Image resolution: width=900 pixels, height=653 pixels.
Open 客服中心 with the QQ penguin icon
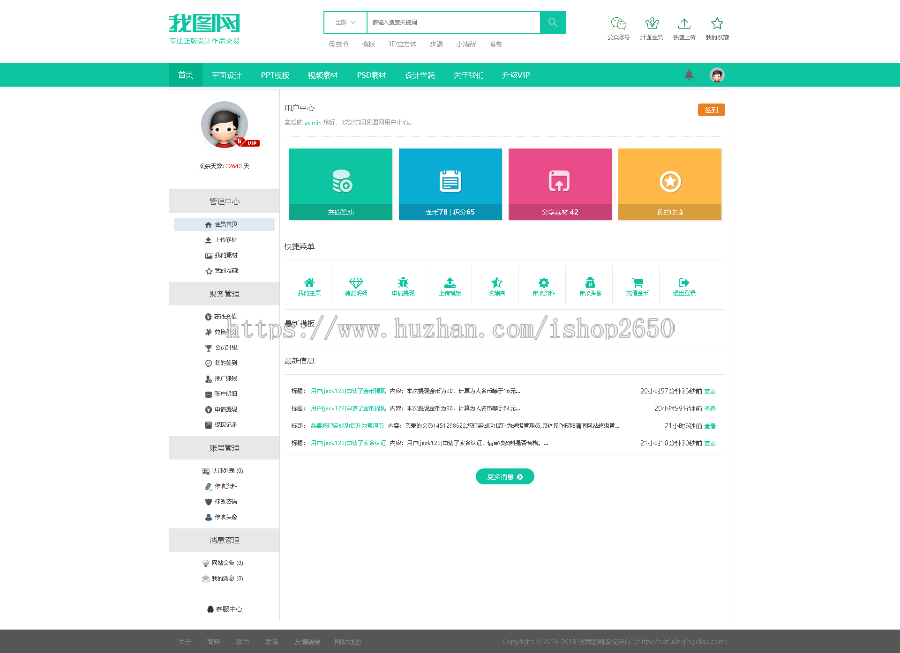pyautogui.click(x=224, y=609)
